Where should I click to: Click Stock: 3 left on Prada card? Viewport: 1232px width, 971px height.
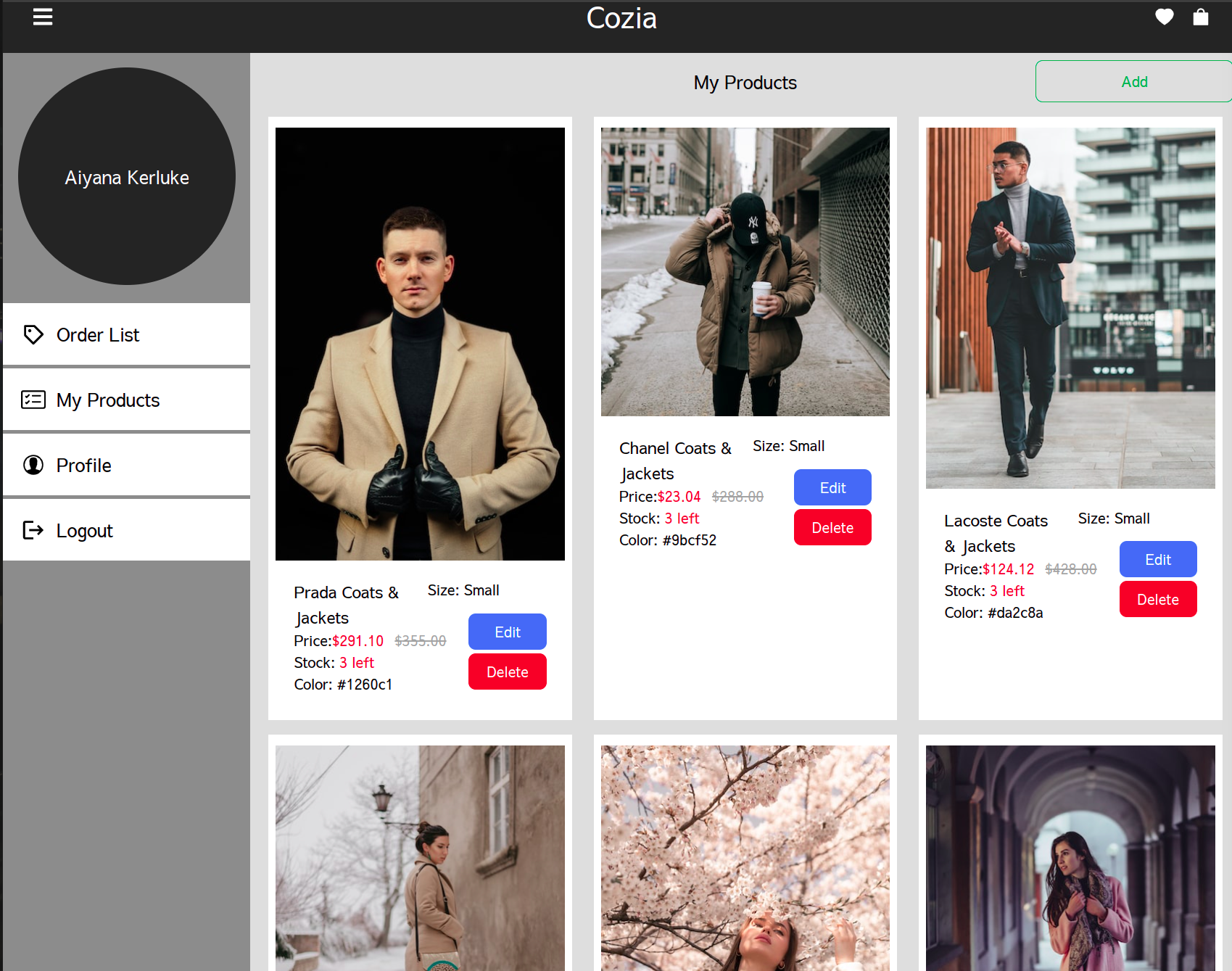pyautogui.click(x=334, y=663)
